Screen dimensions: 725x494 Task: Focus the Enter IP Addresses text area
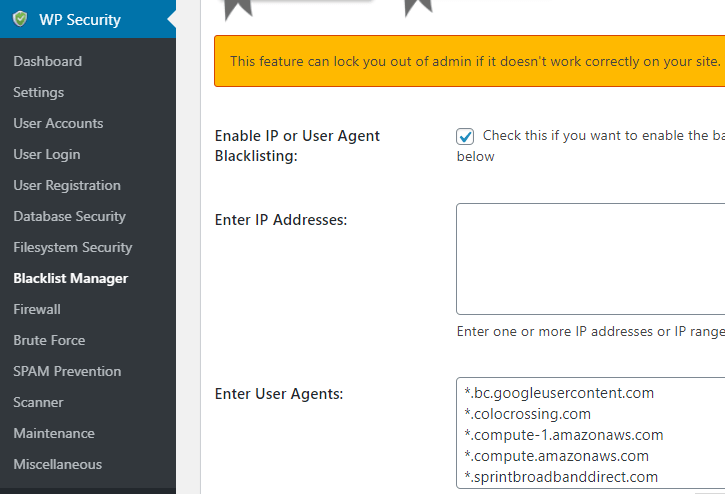click(x=590, y=259)
